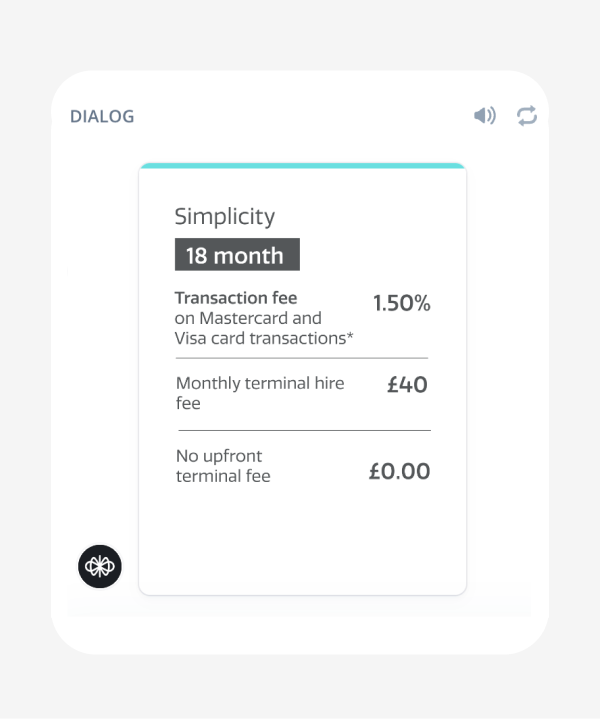
Task: Open the round black assistant avatar
Action: click(x=100, y=566)
